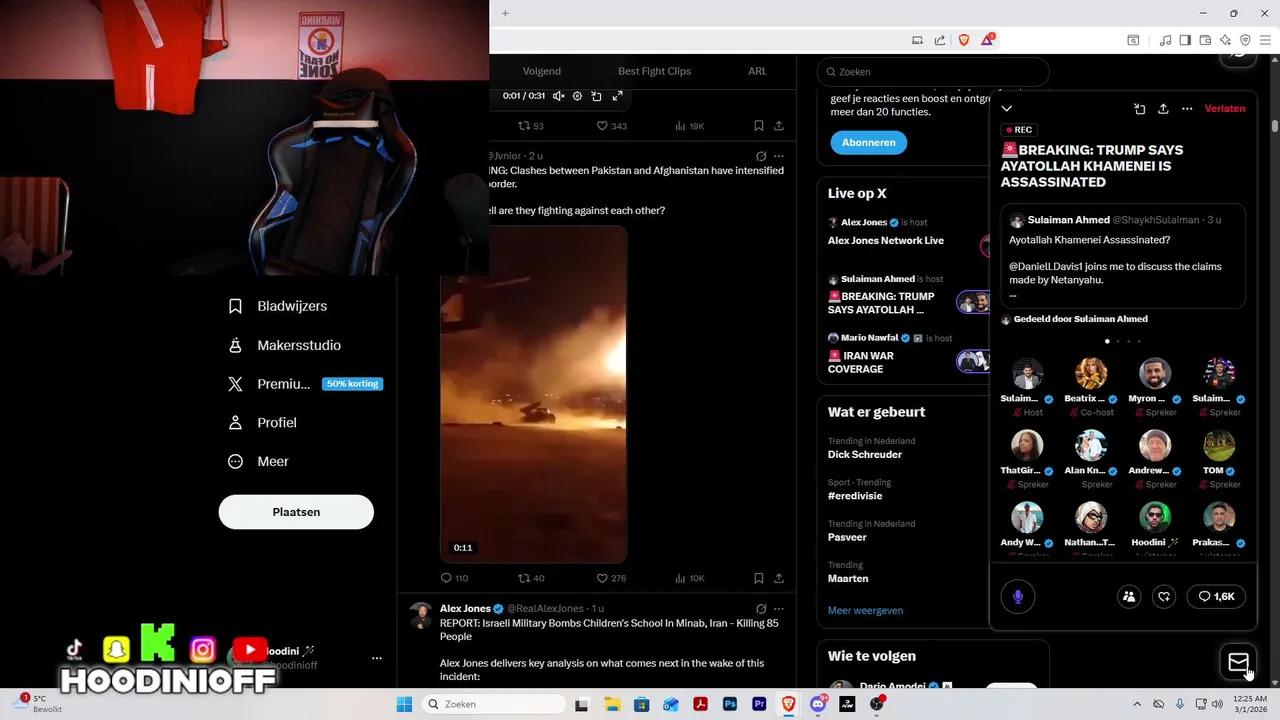Like the tweet with 343 likes
This screenshot has height=720, width=1280.
click(x=612, y=126)
